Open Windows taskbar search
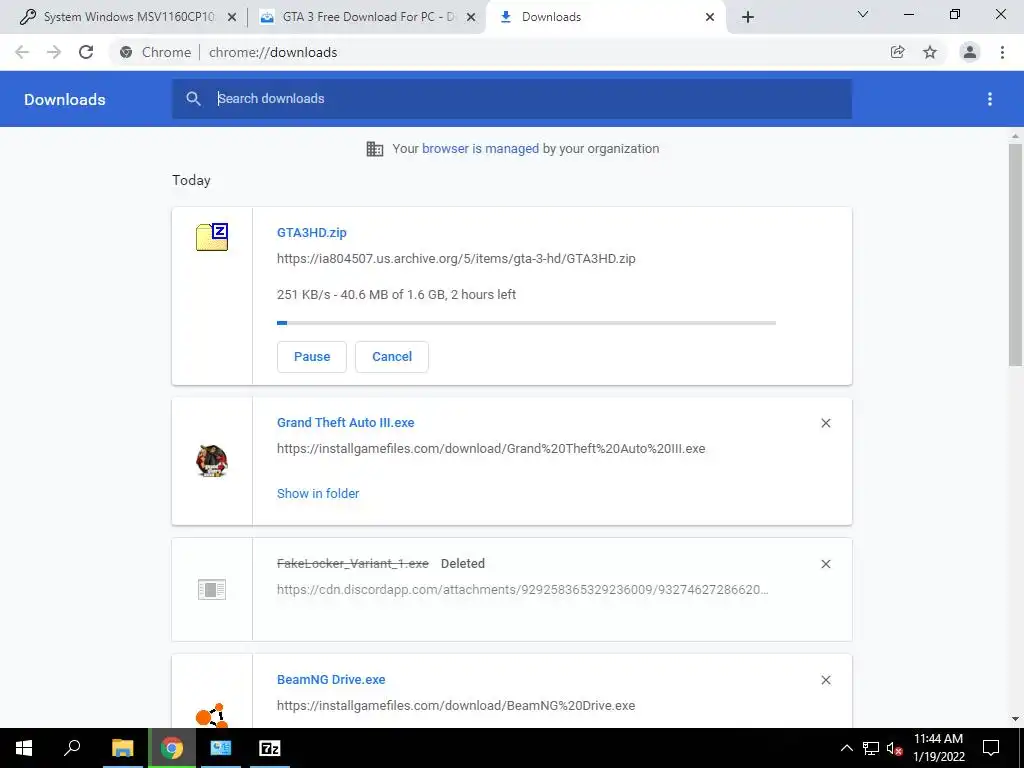Image resolution: width=1024 pixels, height=768 pixels. (x=72, y=748)
